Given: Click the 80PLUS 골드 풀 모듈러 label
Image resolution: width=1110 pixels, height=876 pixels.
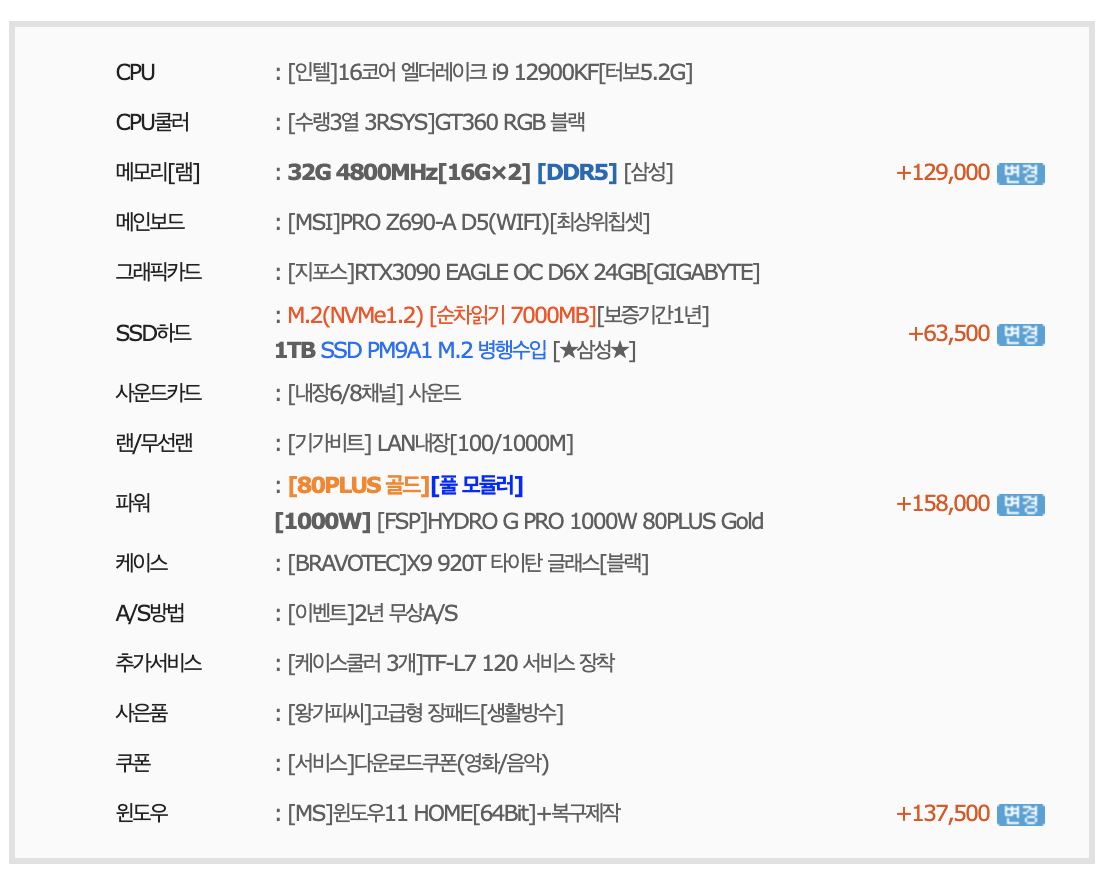Looking at the screenshot, I should [x=405, y=486].
